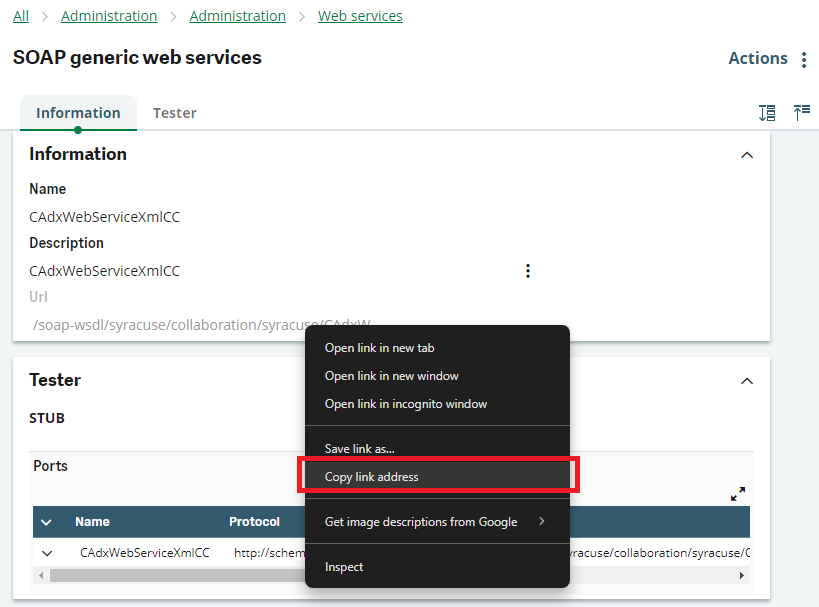Viewport: 819px width, 607px height.
Task: Expand the CAdxWebServiceXmlCC port row
Action: click(47, 553)
